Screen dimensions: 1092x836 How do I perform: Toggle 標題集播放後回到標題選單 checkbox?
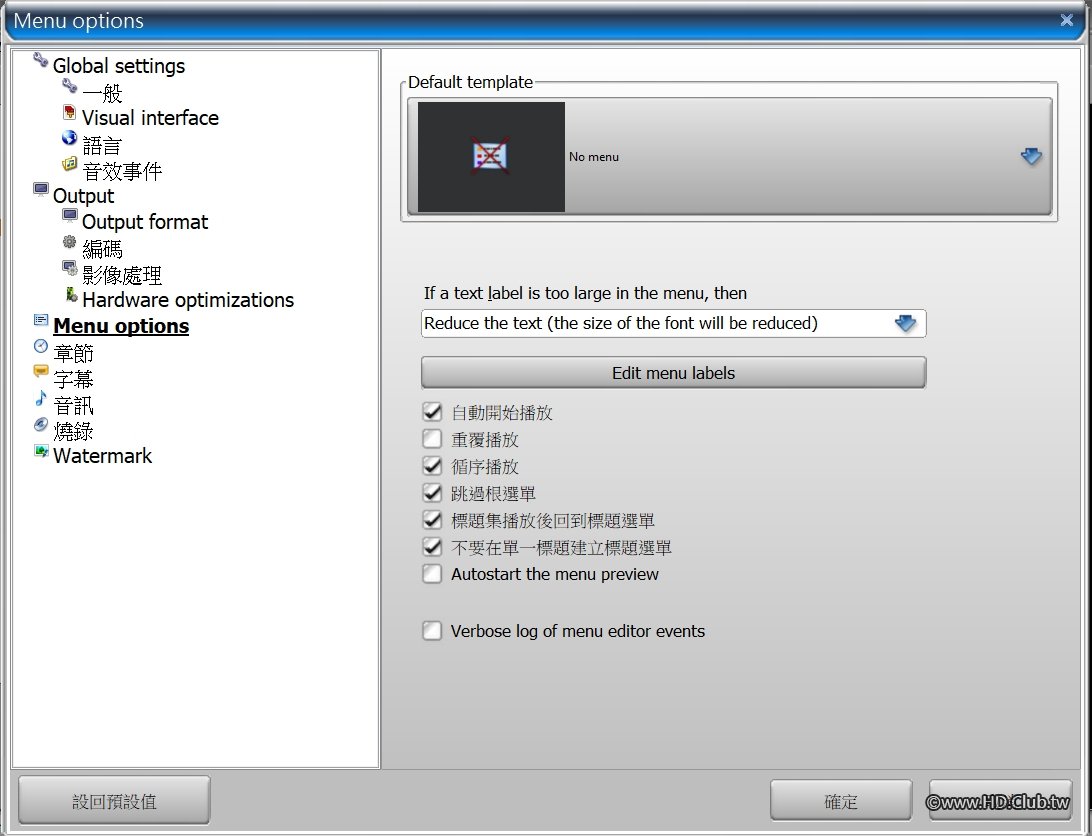[x=432, y=520]
